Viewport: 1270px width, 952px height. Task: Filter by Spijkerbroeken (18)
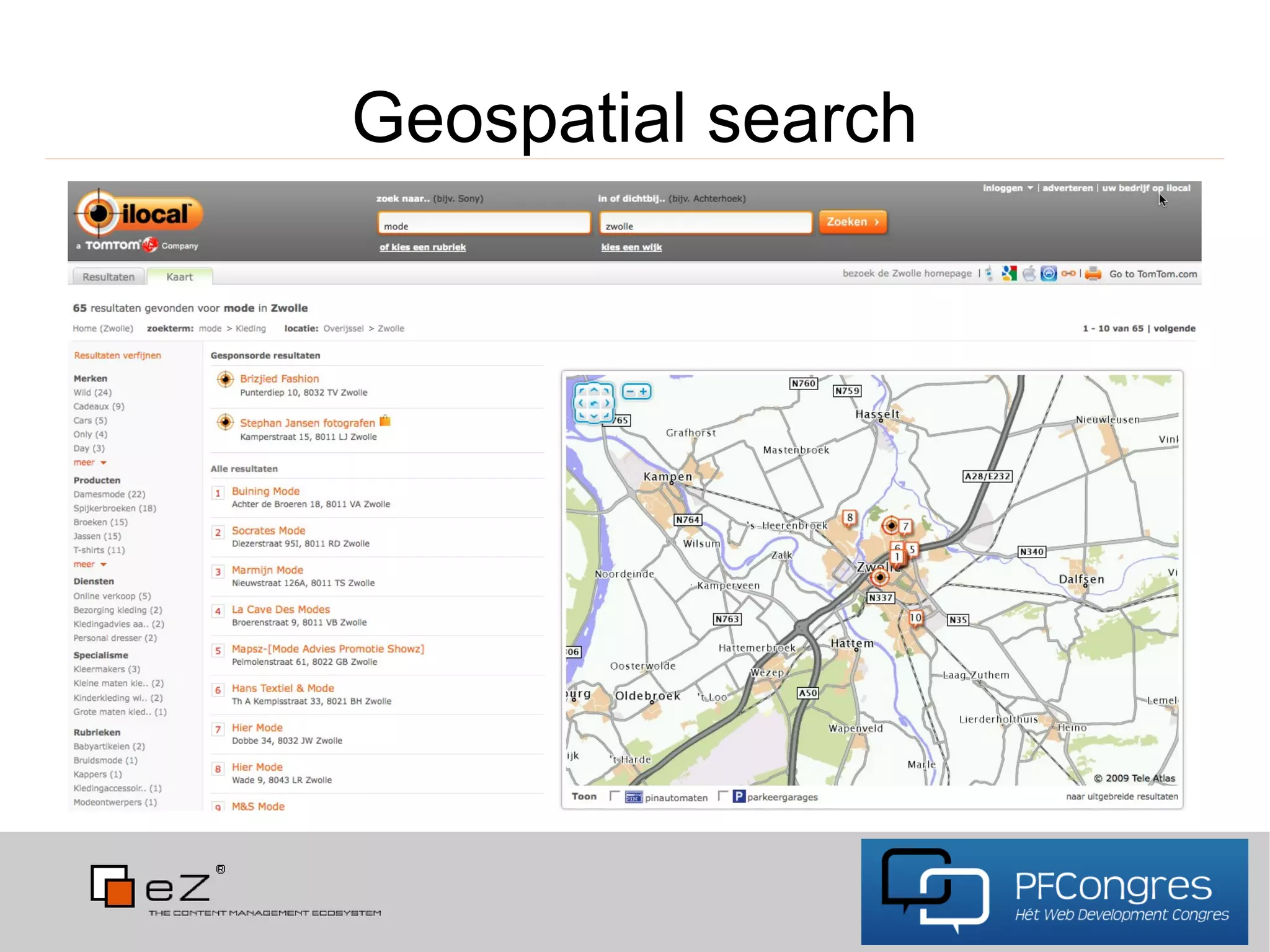click(x=115, y=509)
